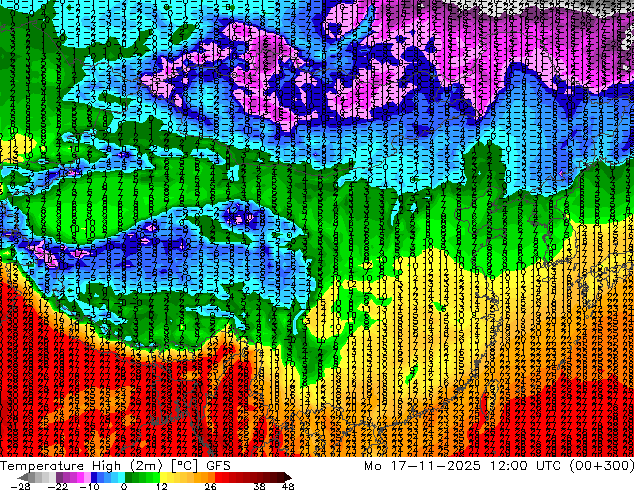Click the '12' legend label

(x=162, y=486)
